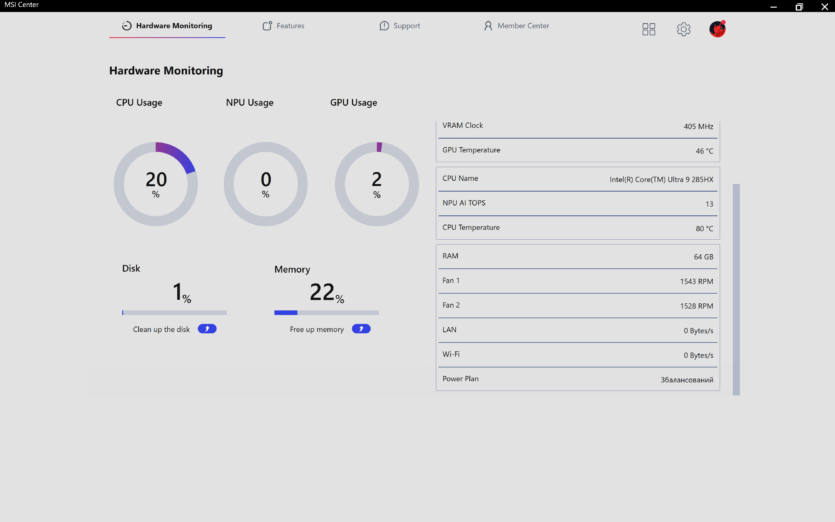This screenshot has height=522, width=835.
Task: Click the Disk usage progress bar
Action: click(174, 313)
